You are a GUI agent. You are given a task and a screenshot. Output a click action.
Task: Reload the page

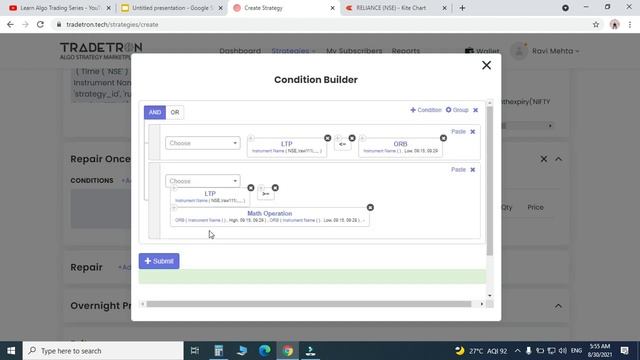click(x=40, y=24)
